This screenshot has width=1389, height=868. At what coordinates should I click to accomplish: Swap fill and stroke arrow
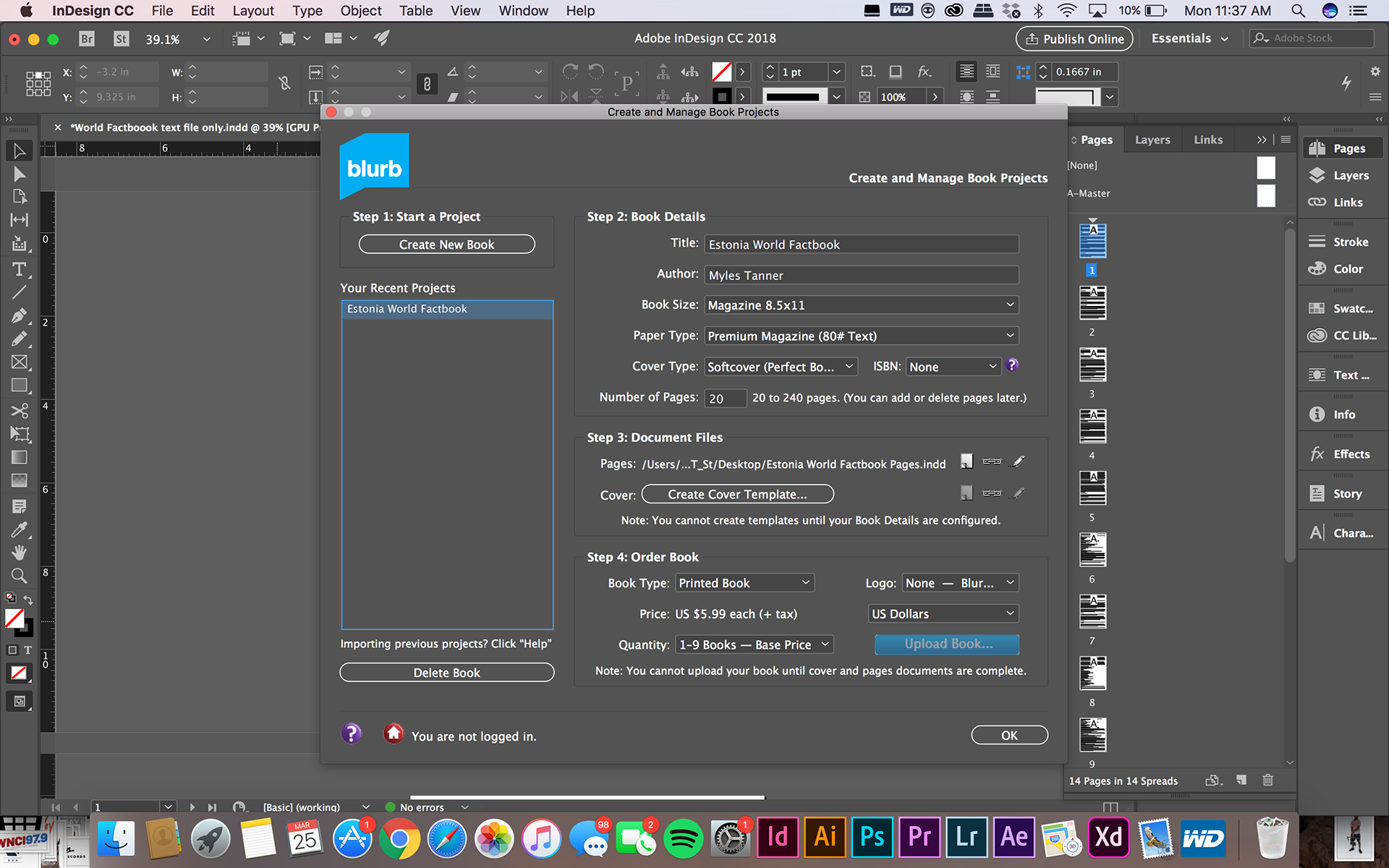27,600
